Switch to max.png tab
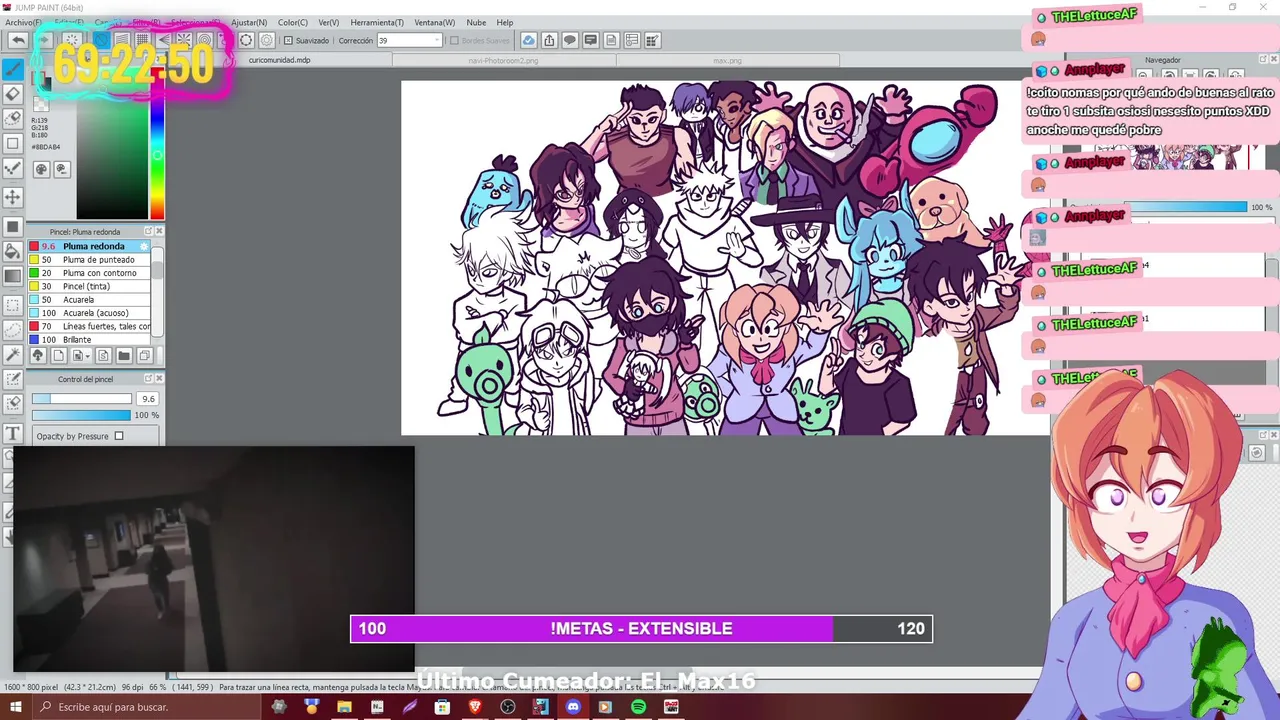Image resolution: width=1280 pixels, height=720 pixels. (x=727, y=60)
